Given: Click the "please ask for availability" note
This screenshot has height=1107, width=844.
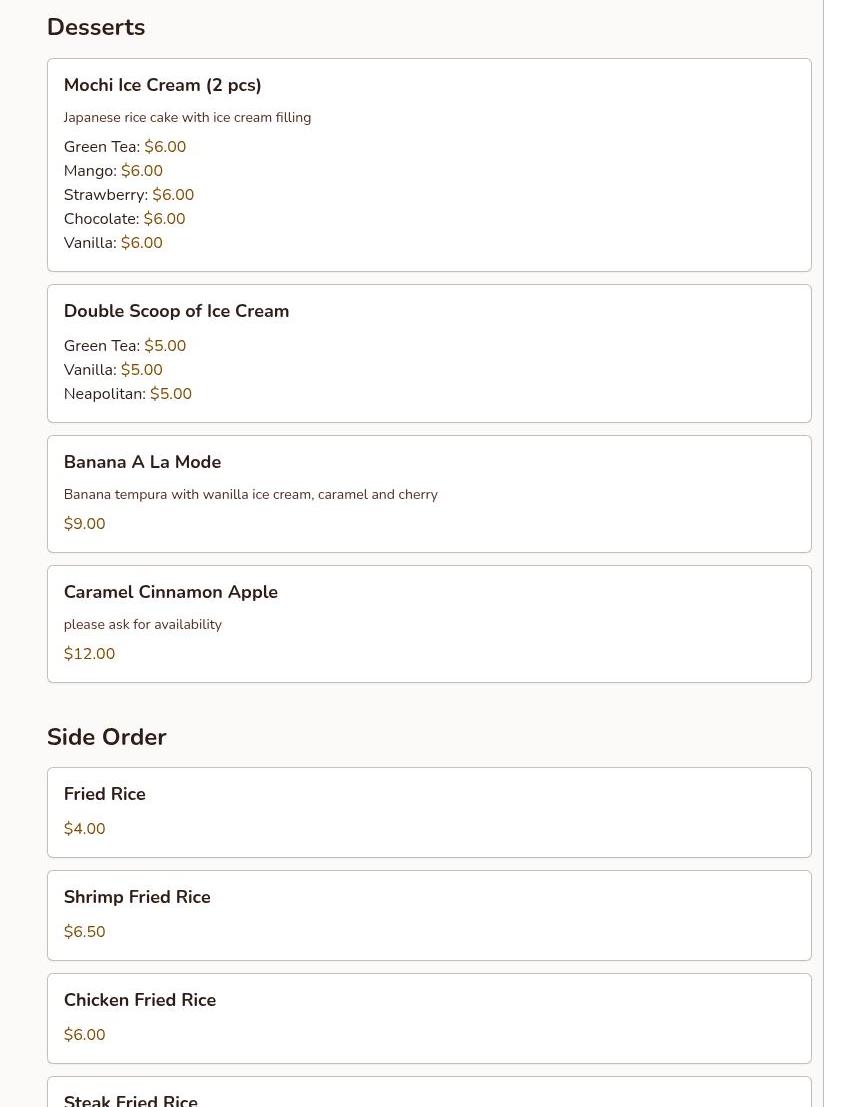Looking at the screenshot, I should pos(142,625).
